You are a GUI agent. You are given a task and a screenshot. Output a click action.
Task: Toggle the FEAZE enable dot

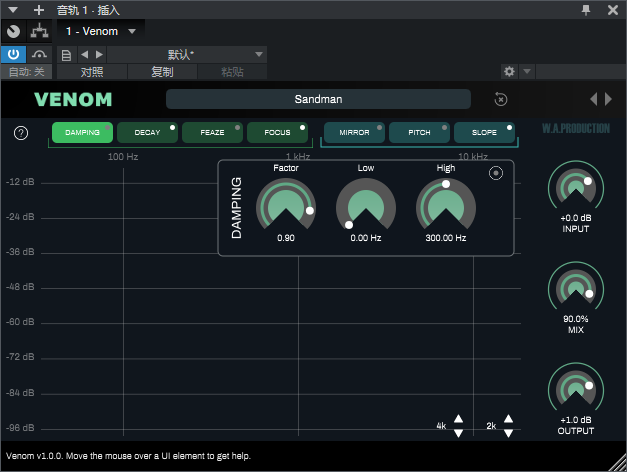tap(238, 128)
